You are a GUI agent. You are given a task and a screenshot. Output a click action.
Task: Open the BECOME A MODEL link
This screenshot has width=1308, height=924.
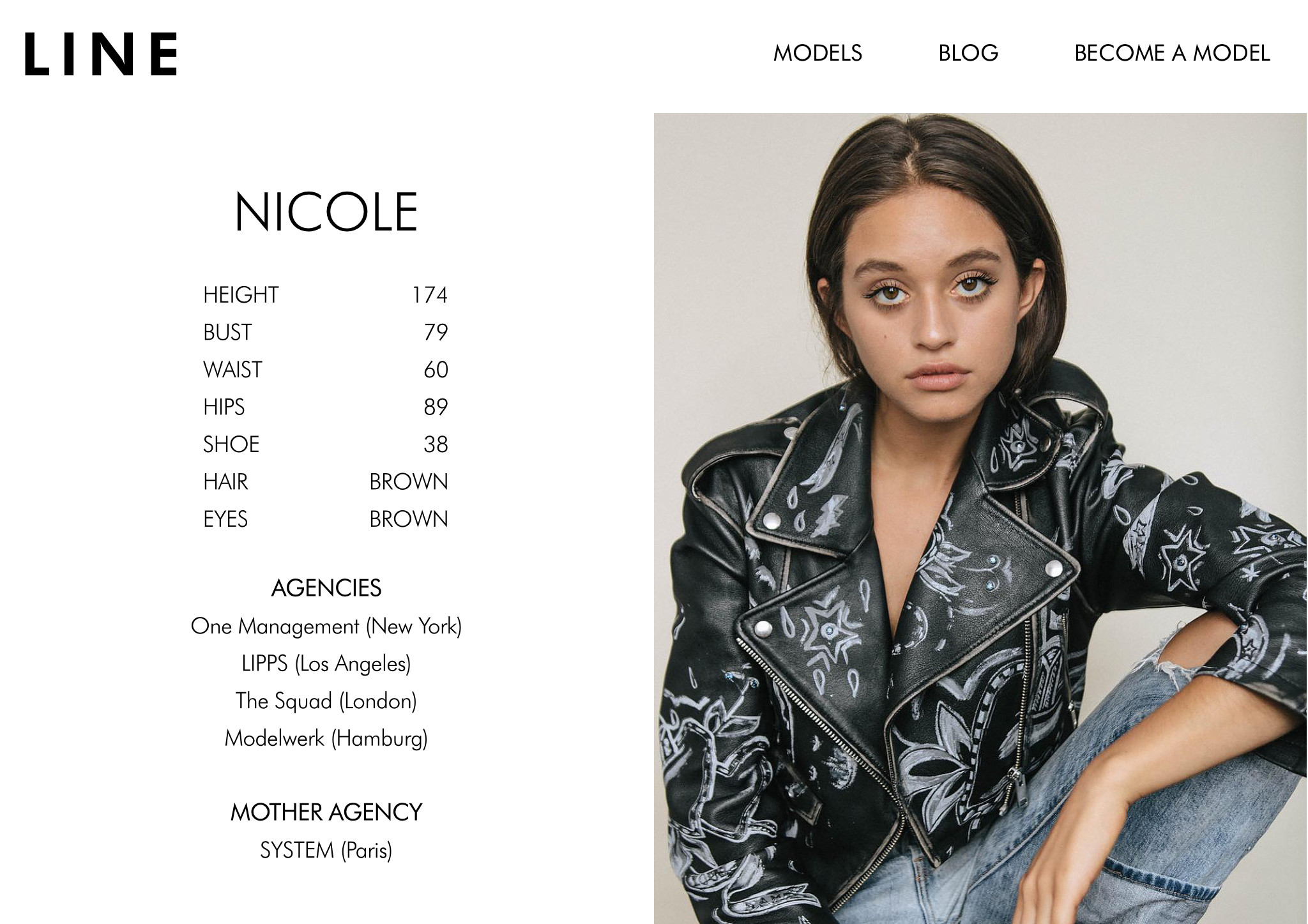[x=1172, y=53]
